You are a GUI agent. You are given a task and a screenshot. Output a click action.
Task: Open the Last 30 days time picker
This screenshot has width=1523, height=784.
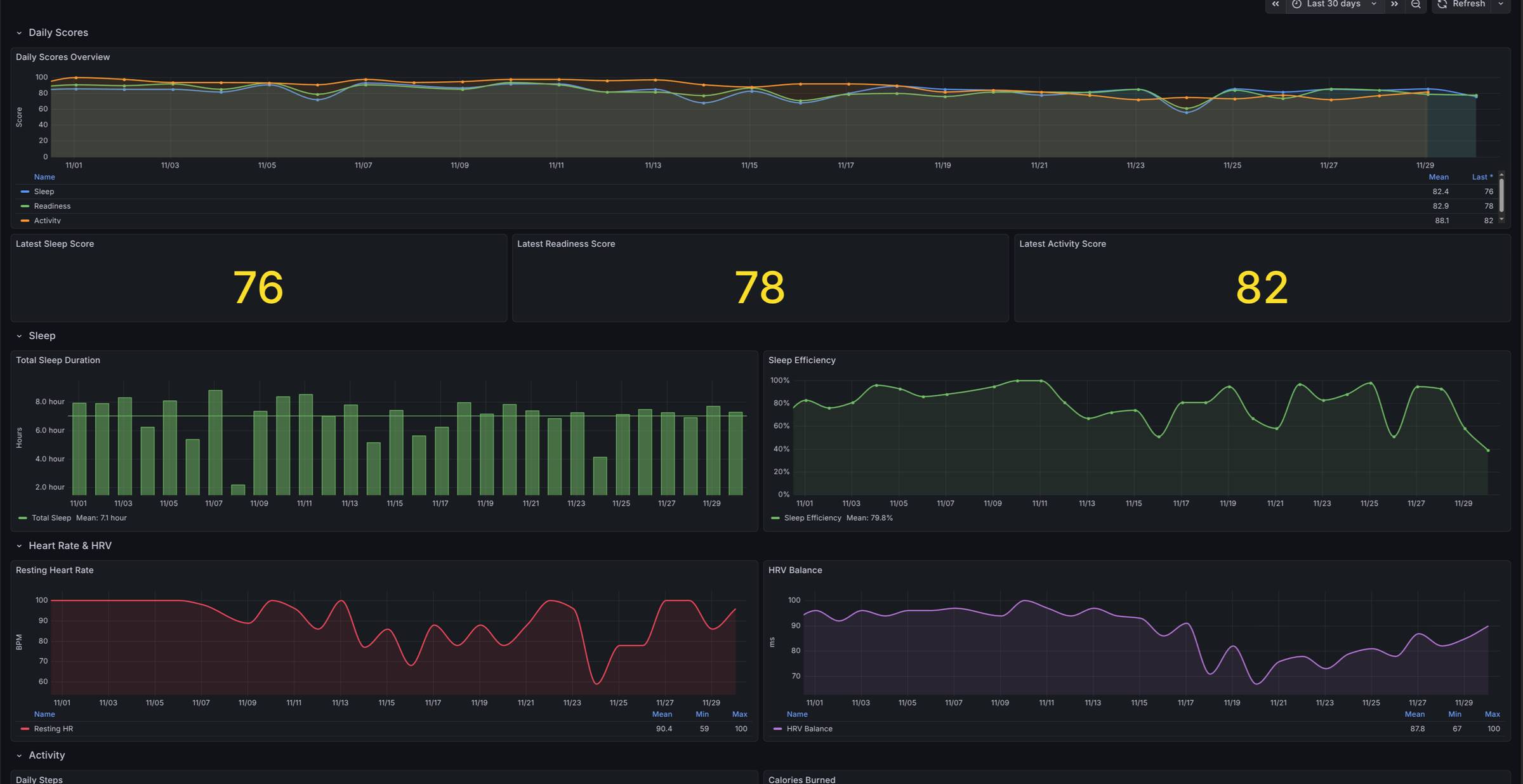coord(1333,4)
